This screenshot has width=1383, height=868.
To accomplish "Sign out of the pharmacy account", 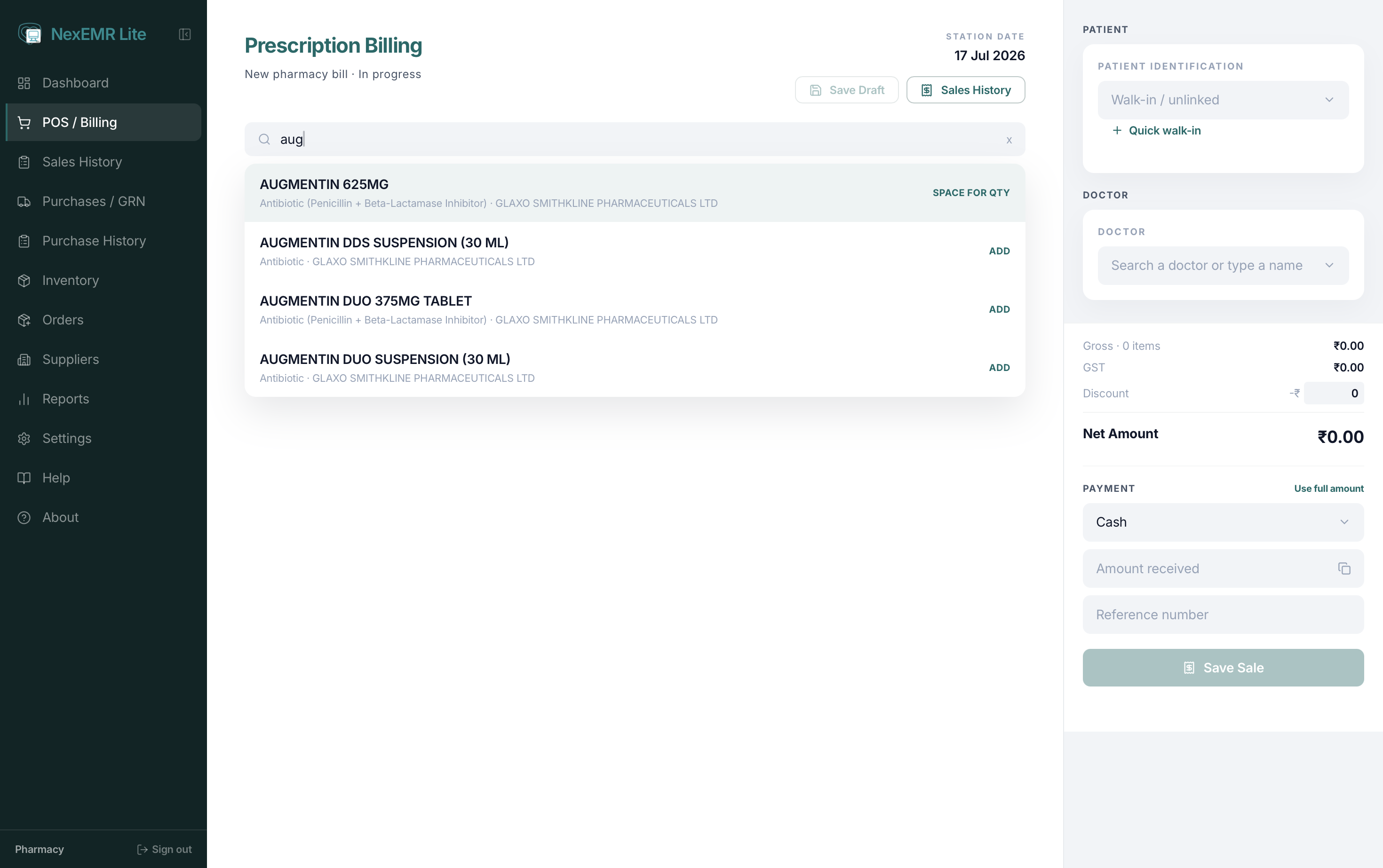I will point(164,850).
